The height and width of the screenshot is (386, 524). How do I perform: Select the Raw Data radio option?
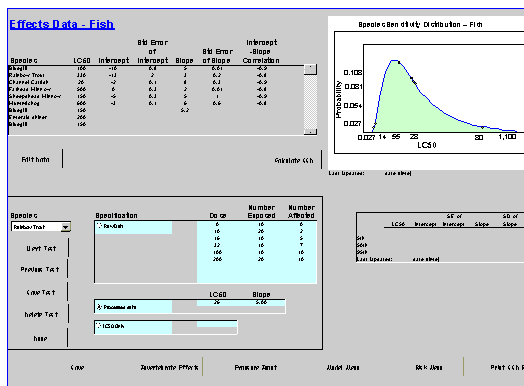coord(99,226)
